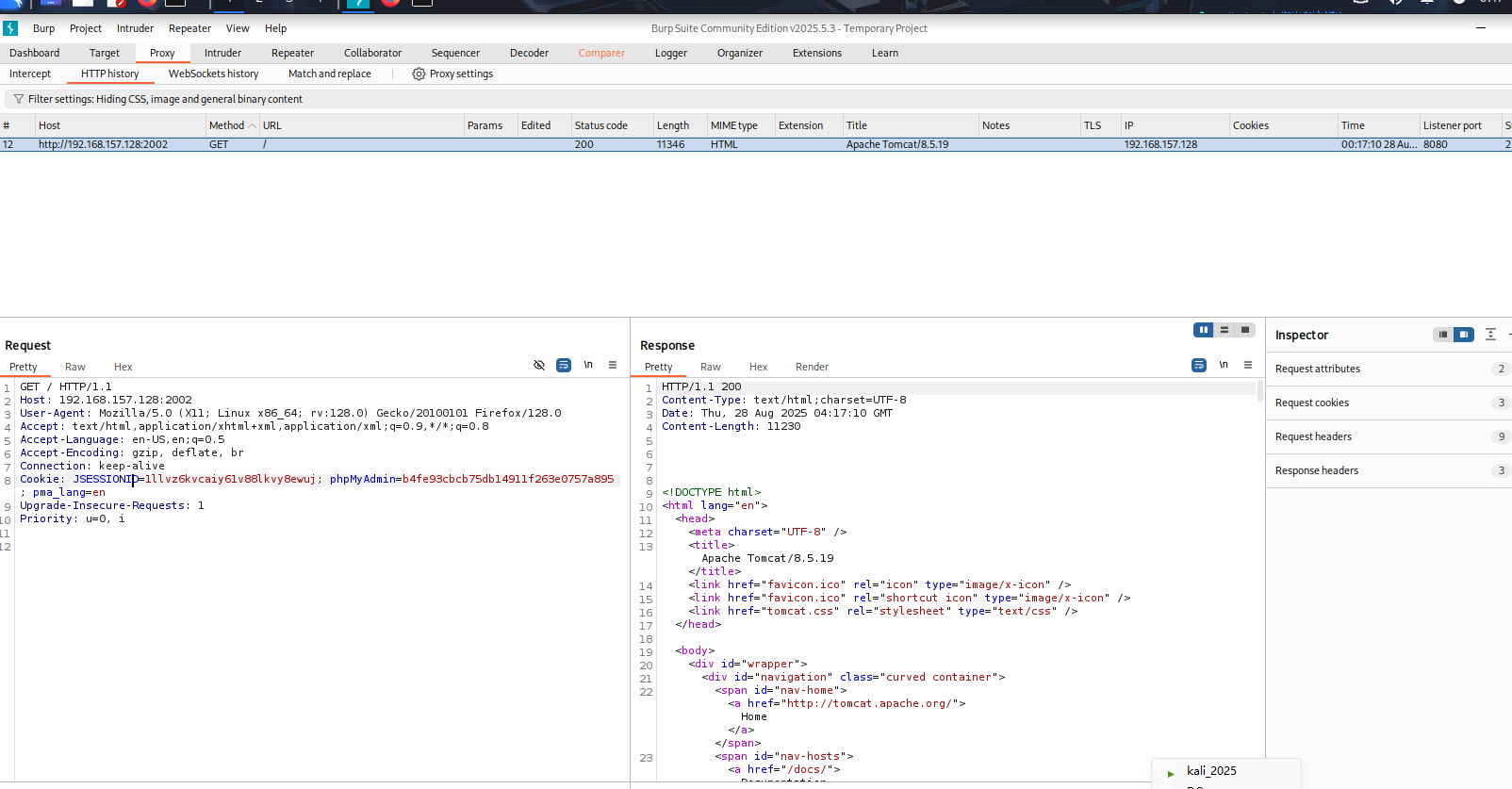This screenshot has width=1512, height=789.
Task: Open the Project menu
Action: 86,28
